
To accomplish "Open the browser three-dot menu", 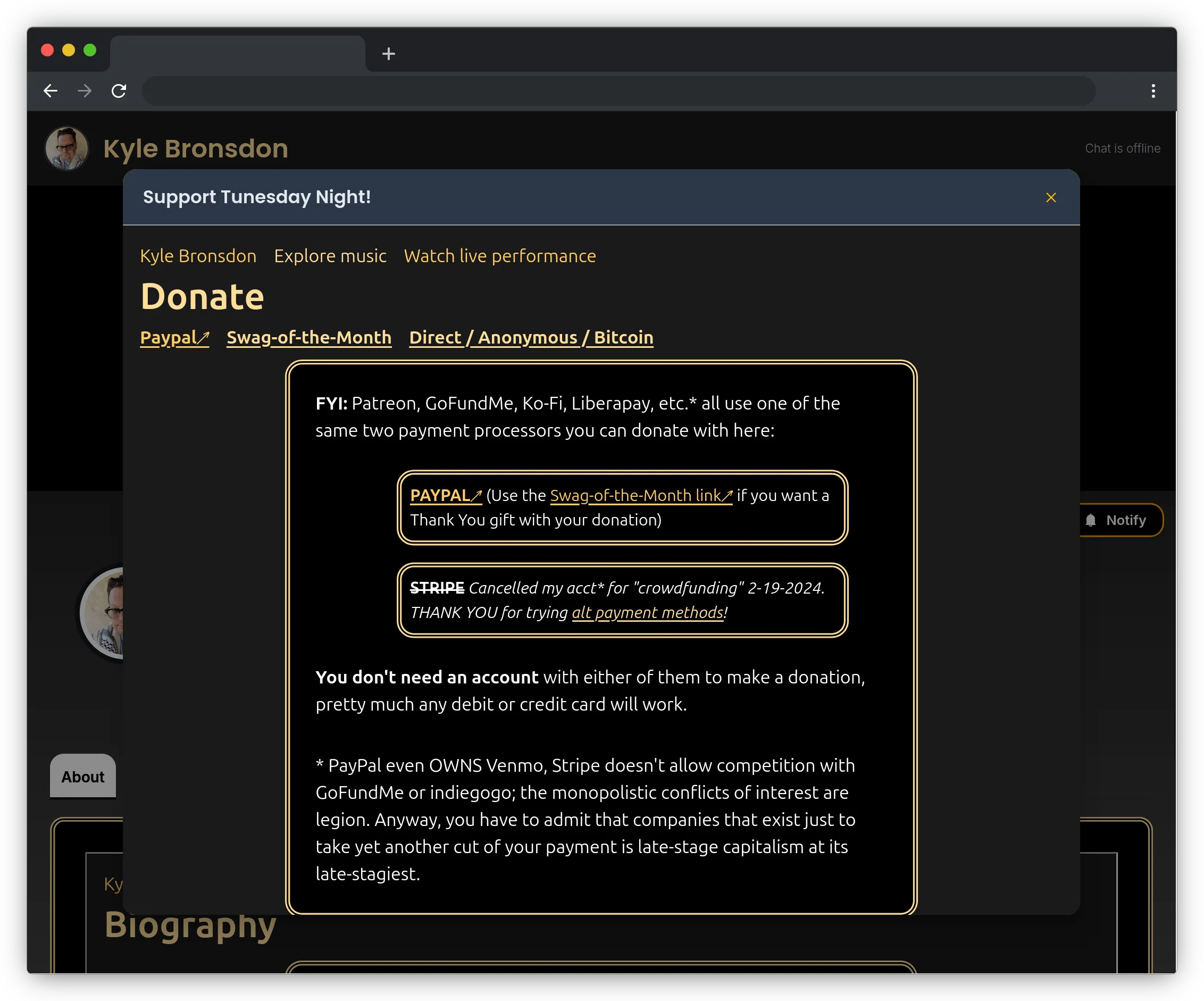I will (x=1153, y=90).
